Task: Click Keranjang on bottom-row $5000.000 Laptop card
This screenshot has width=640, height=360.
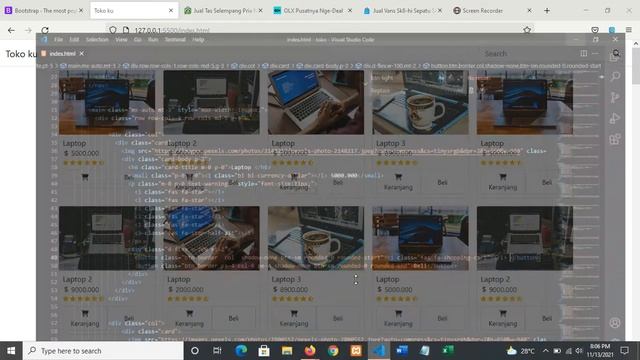Action: [x=398, y=318]
